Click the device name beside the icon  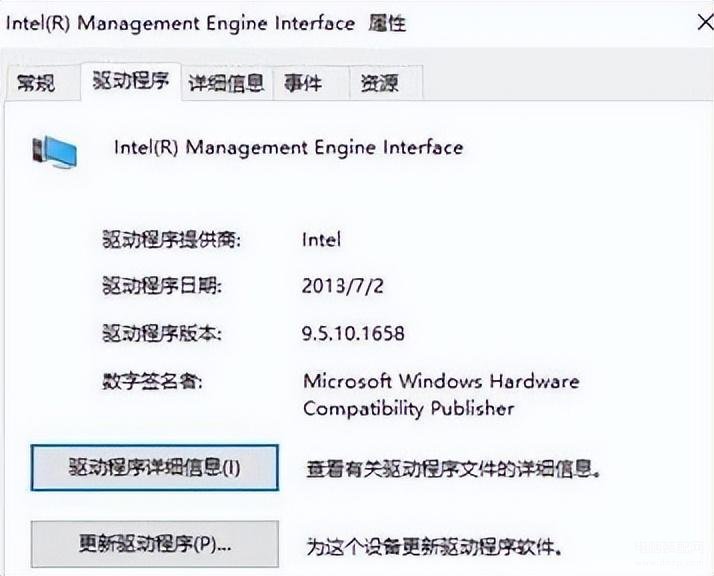288,148
